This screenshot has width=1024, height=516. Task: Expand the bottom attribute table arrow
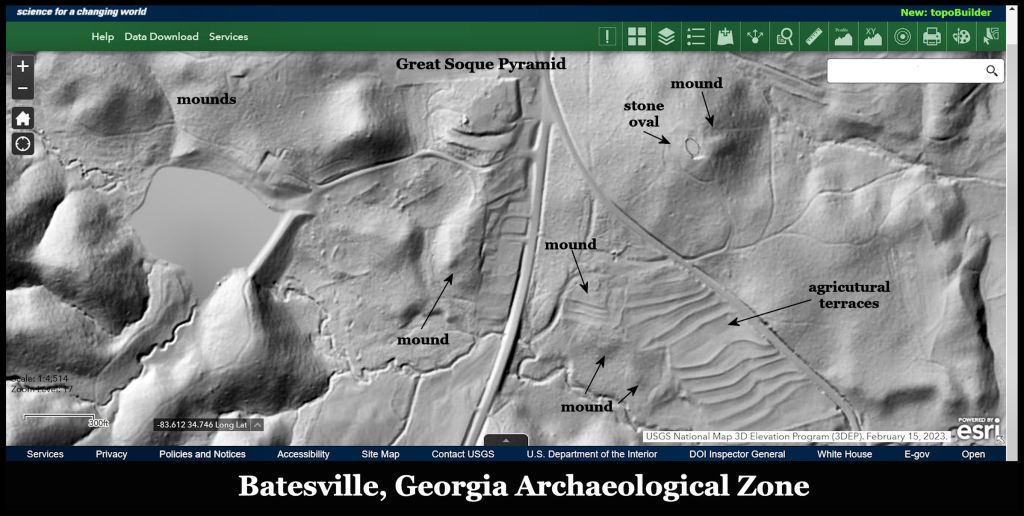(507, 440)
